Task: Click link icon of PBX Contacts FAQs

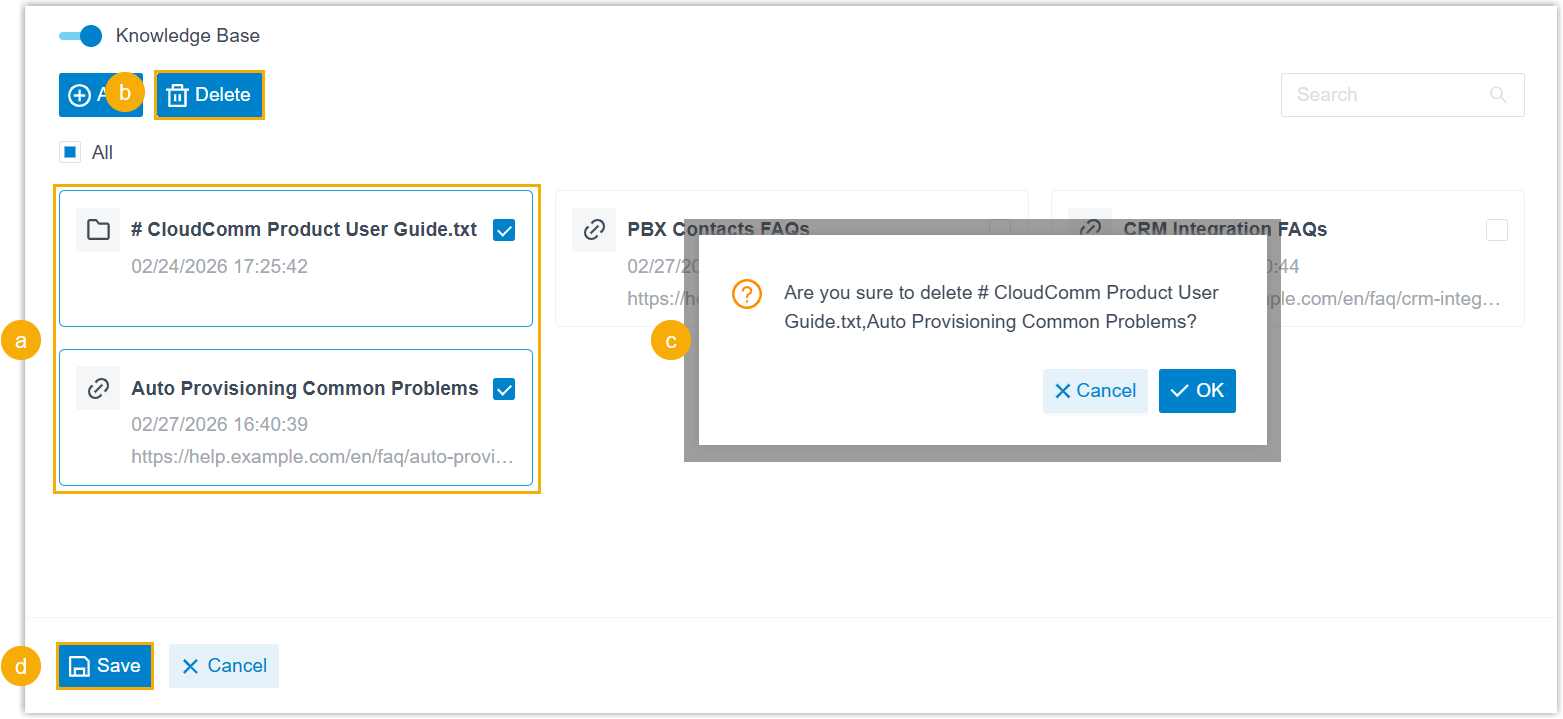Action: tap(594, 230)
